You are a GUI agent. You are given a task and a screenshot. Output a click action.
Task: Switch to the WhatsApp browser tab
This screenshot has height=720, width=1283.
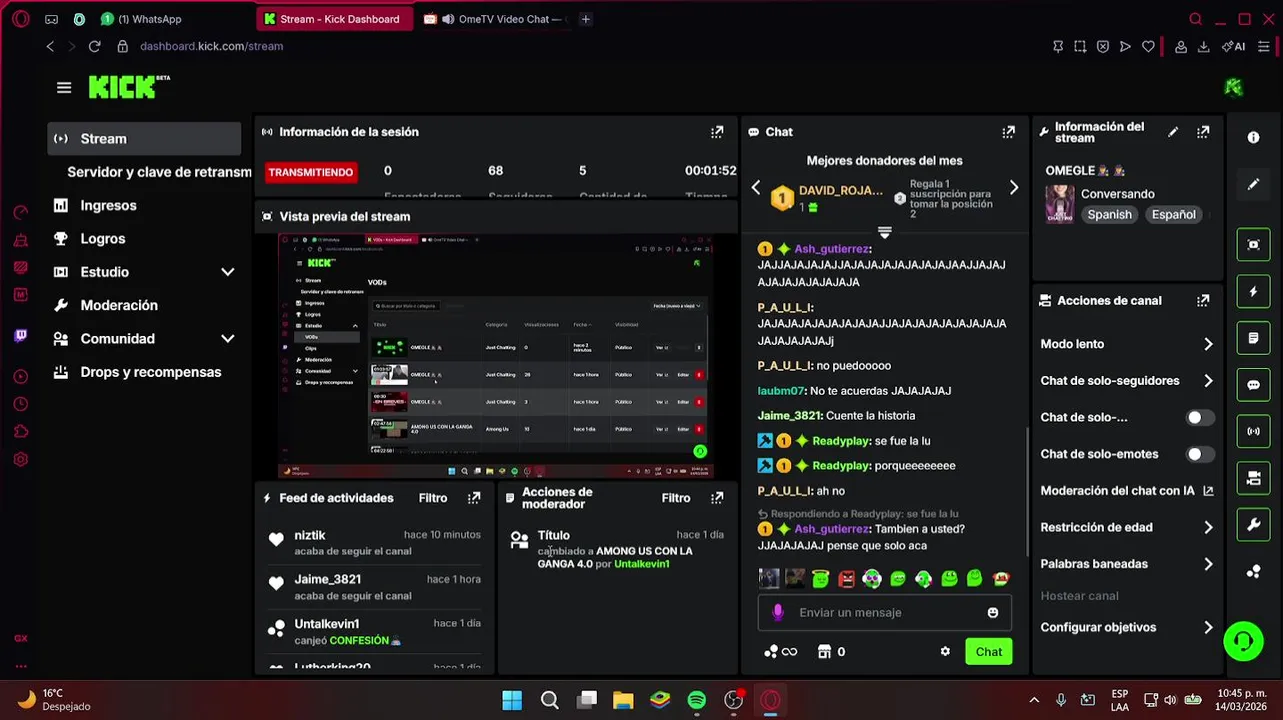pyautogui.click(x=150, y=19)
